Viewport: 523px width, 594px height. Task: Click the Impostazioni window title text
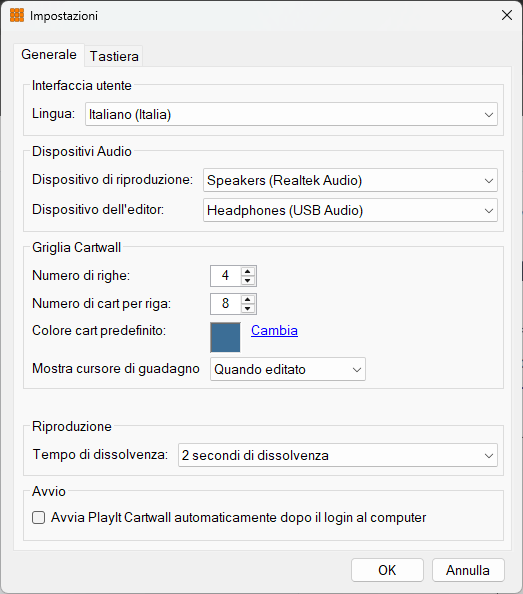click(x=64, y=16)
